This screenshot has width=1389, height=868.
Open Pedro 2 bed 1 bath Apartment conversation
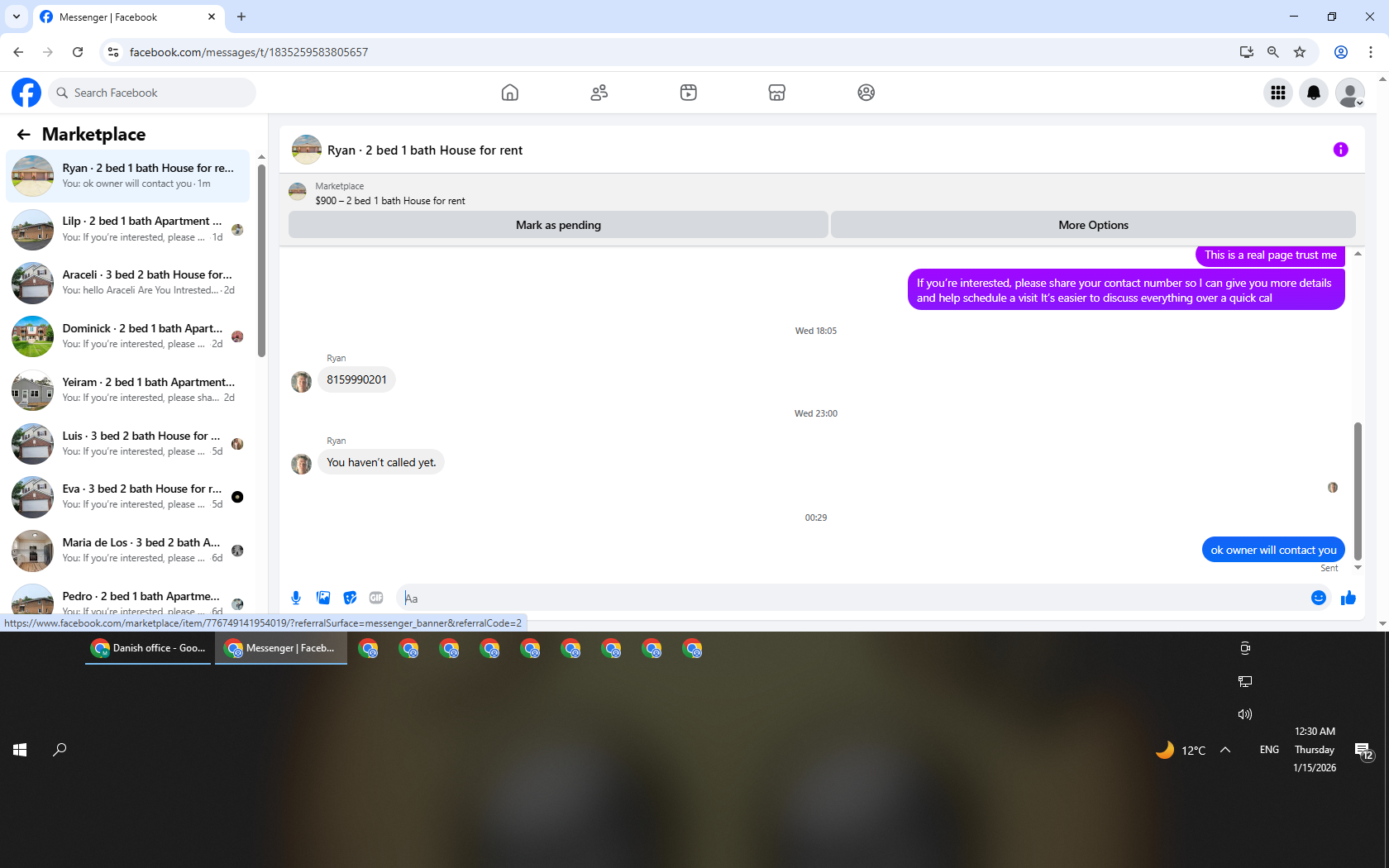(128, 599)
